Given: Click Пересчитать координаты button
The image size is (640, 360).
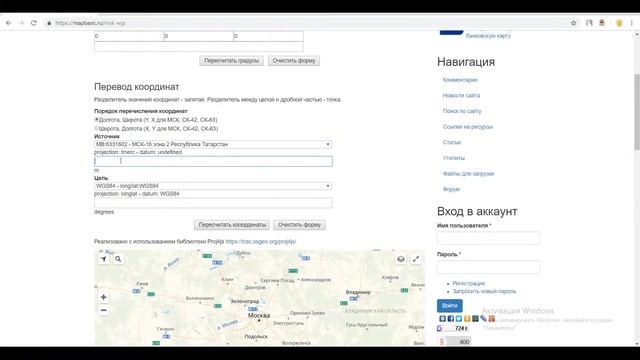Looking at the screenshot, I should [x=232, y=225].
